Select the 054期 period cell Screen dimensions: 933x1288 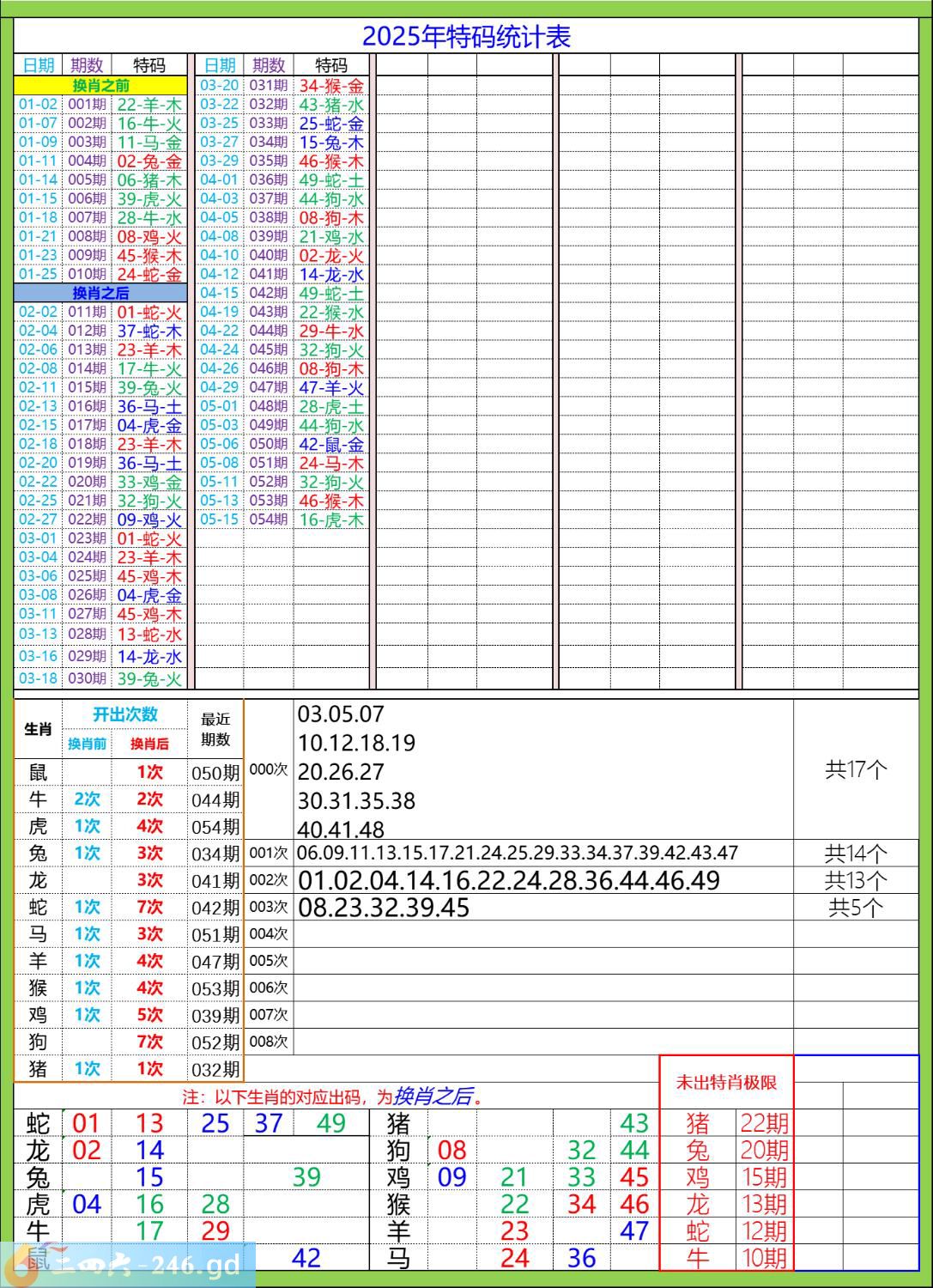pyautogui.click(x=268, y=520)
